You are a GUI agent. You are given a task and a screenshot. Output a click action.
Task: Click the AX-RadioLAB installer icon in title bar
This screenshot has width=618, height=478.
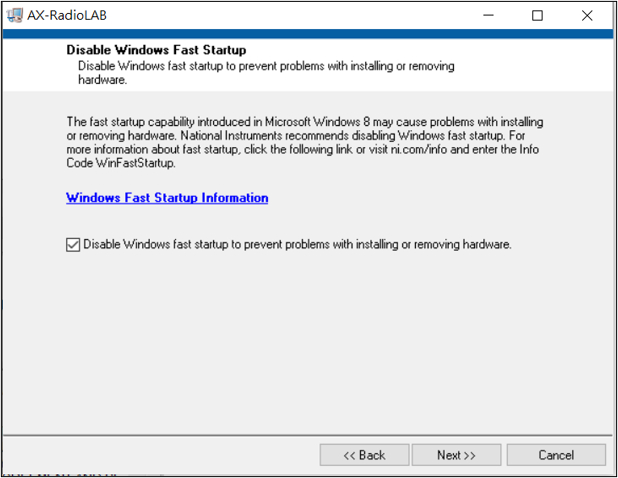[15, 15]
